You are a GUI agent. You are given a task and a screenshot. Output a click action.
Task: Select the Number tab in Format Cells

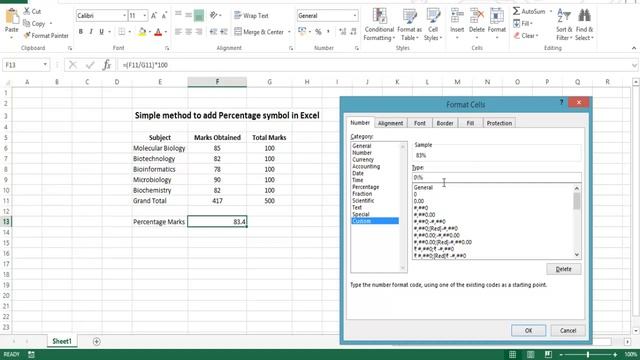tap(360, 122)
